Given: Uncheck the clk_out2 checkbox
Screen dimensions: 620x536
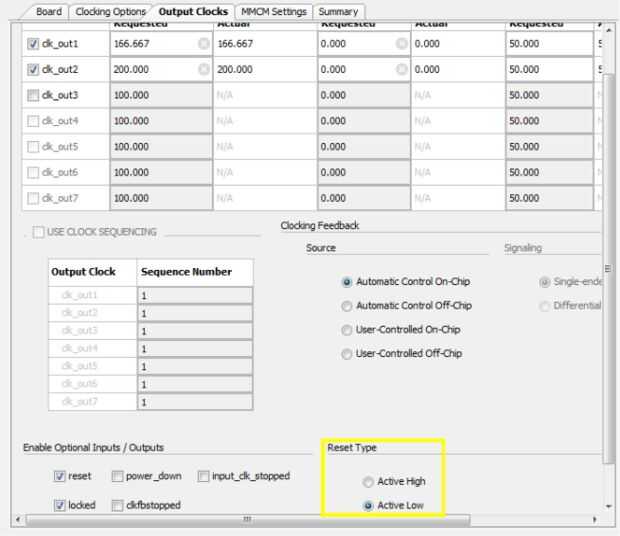Looking at the screenshot, I should point(33,70).
